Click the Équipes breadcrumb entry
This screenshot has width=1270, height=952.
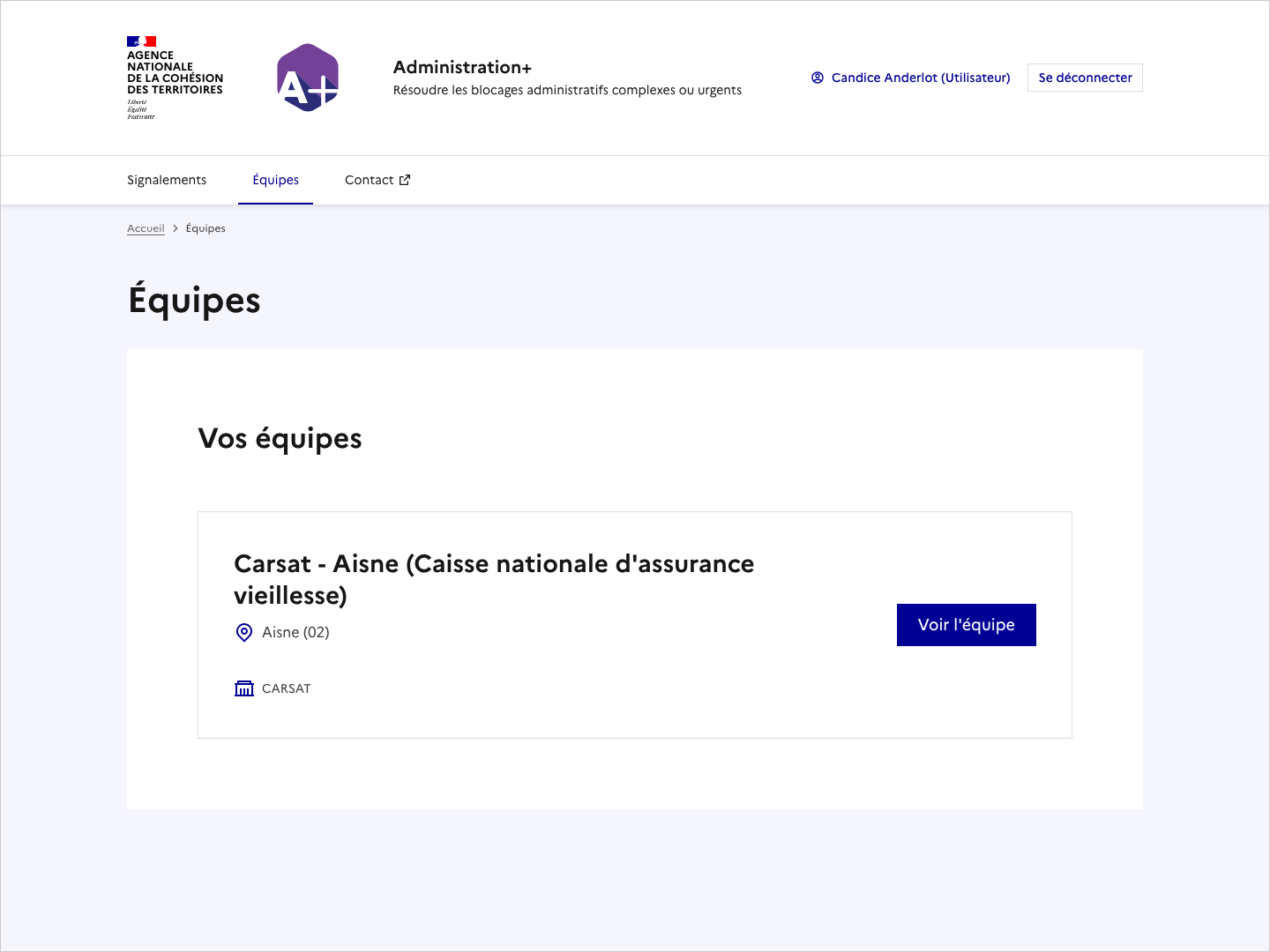click(205, 227)
